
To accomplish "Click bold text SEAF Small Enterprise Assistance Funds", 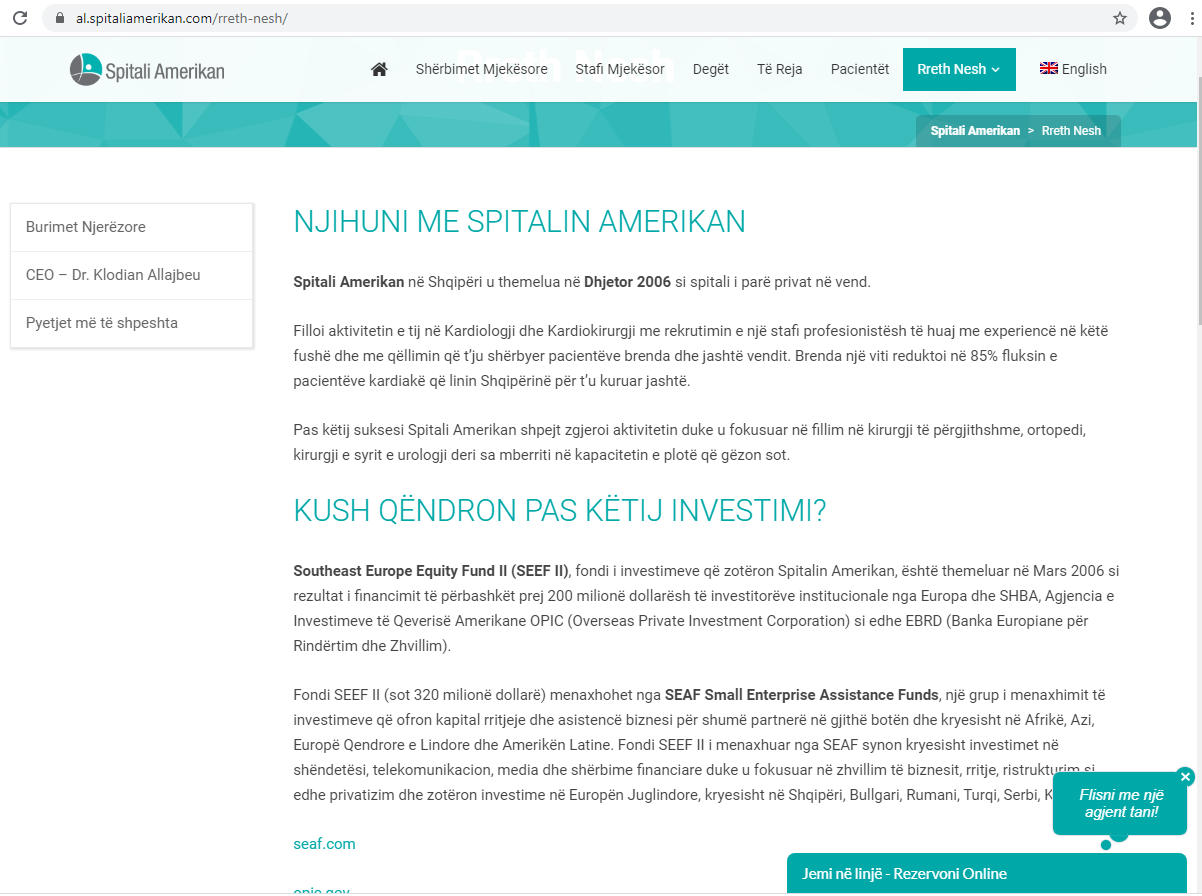I will coord(802,695).
